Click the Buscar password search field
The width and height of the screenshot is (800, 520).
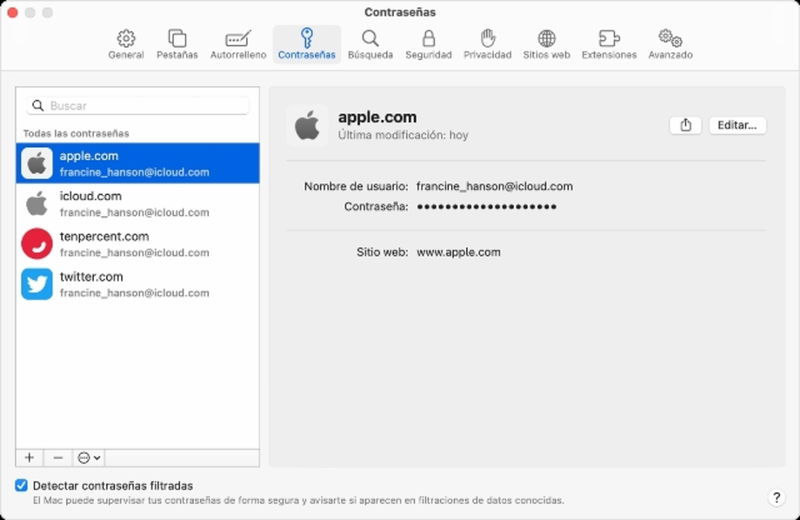click(x=138, y=106)
